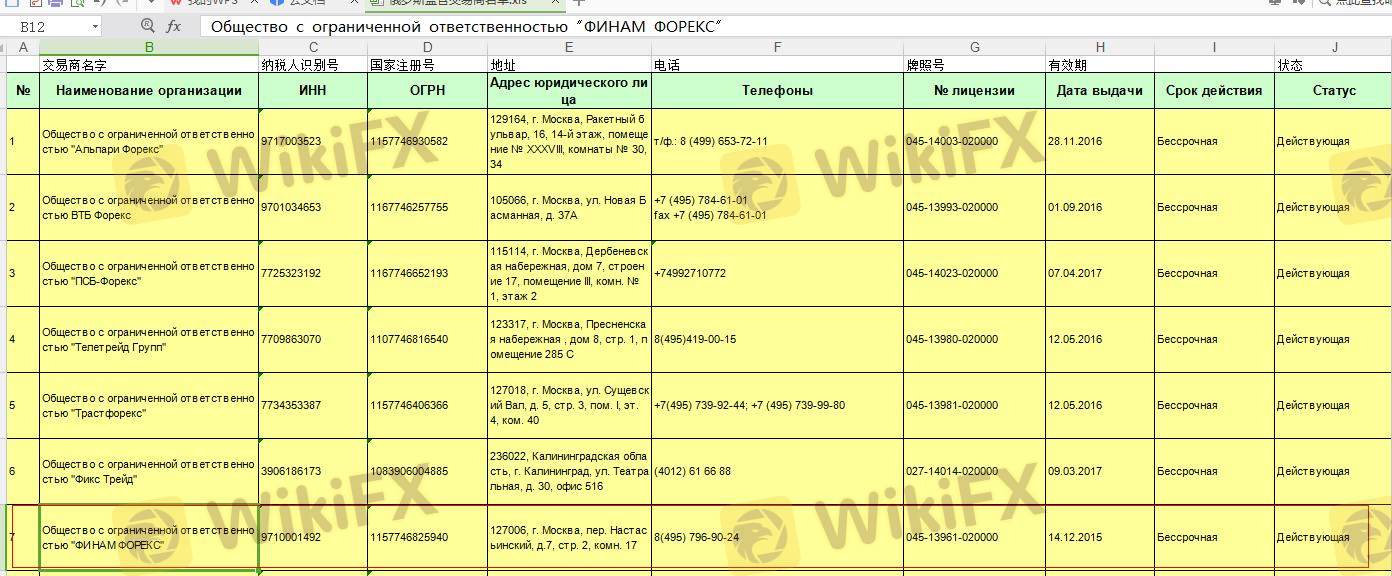Select column F header
The height and width of the screenshot is (576, 1392).
(777, 47)
